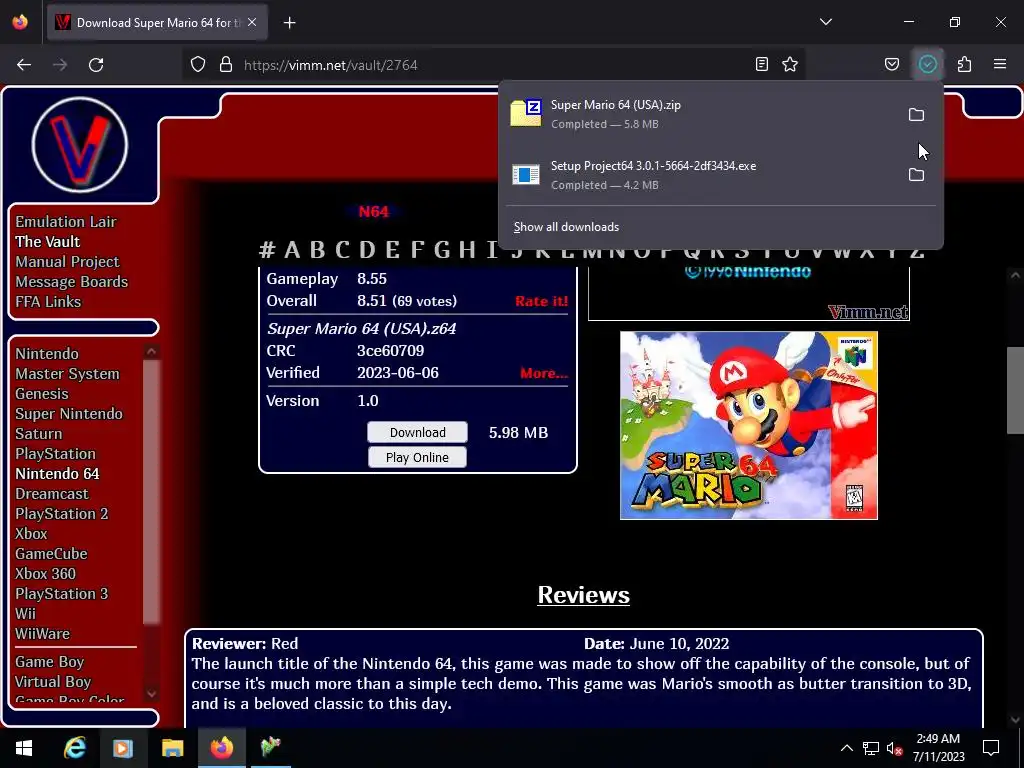Click the More... link
Image resolution: width=1024 pixels, height=768 pixels.
[544, 373]
